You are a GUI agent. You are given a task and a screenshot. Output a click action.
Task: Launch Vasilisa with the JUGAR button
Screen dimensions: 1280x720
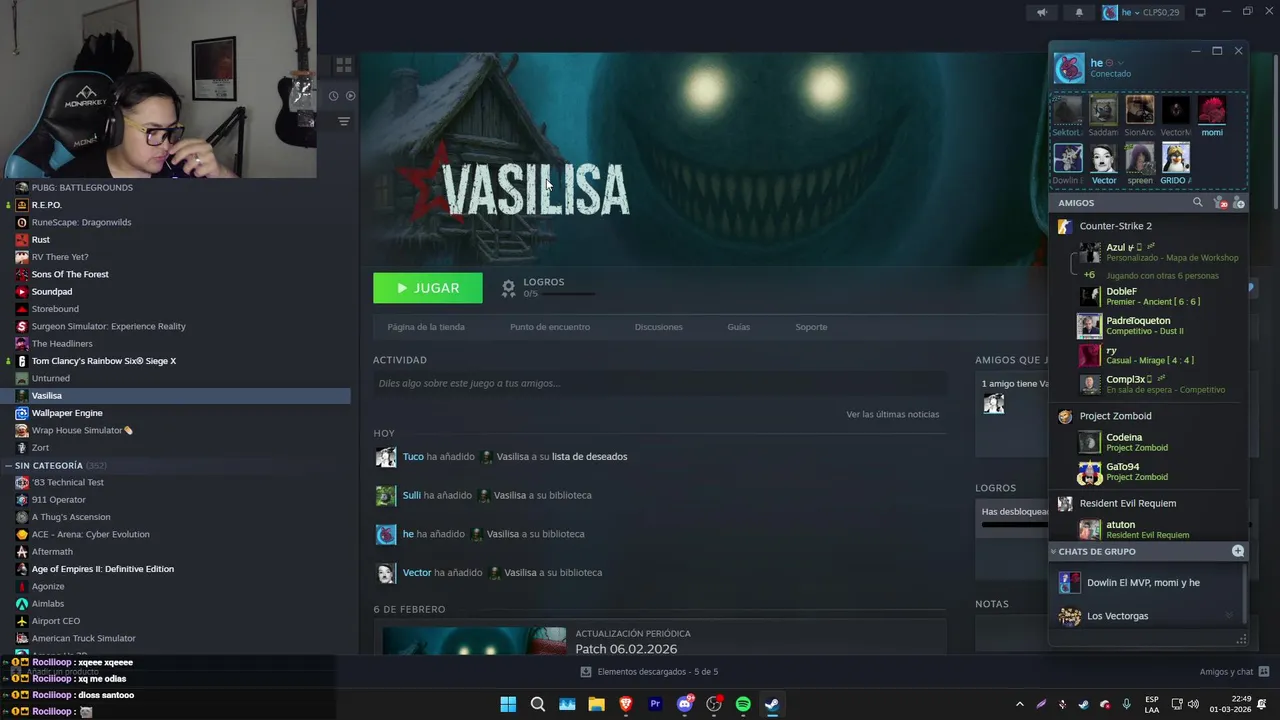tap(428, 288)
